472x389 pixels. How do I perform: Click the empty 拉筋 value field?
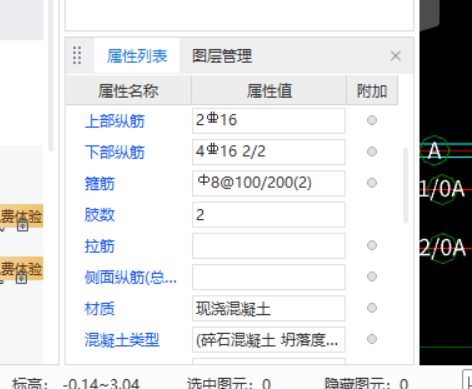point(269,246)
